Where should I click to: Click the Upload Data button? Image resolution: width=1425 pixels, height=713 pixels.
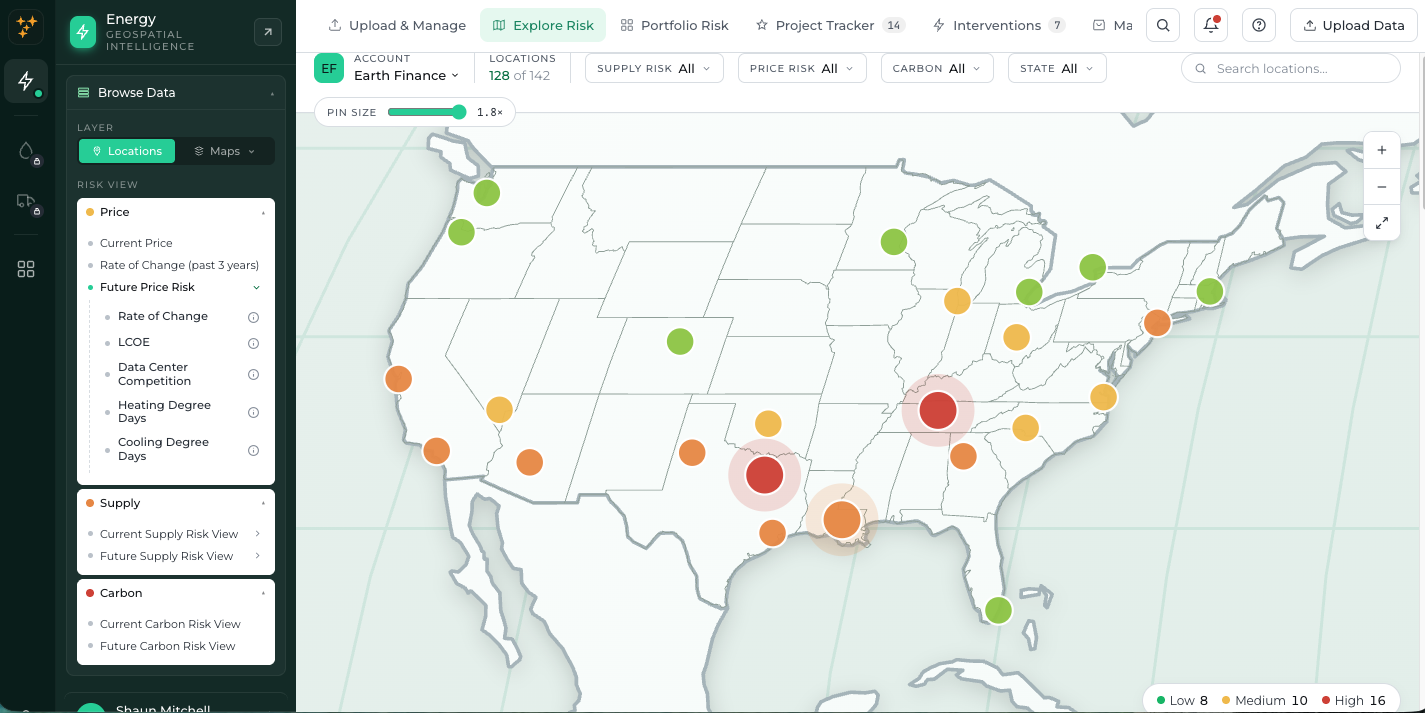point(1353,25)
